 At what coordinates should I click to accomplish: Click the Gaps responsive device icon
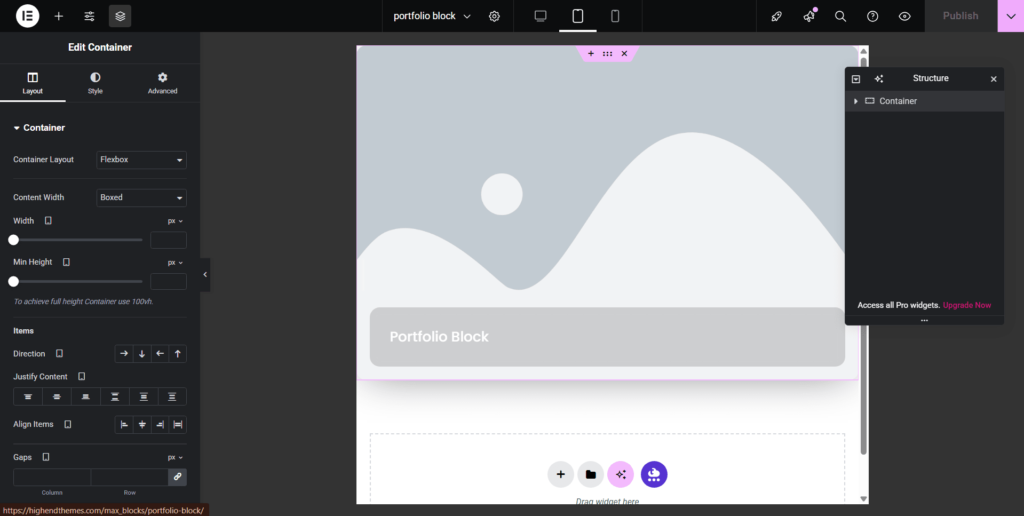[46, 457]
